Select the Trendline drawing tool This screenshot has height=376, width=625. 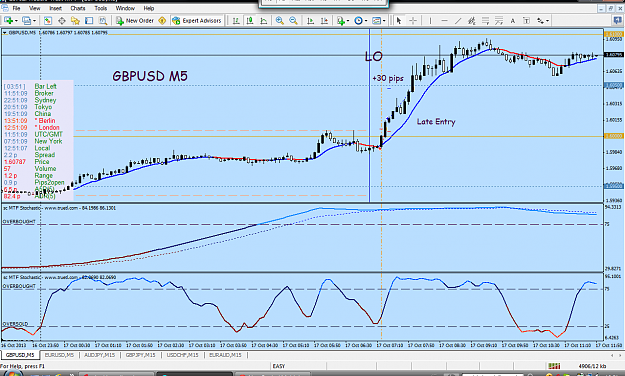(x=458, y=20)
